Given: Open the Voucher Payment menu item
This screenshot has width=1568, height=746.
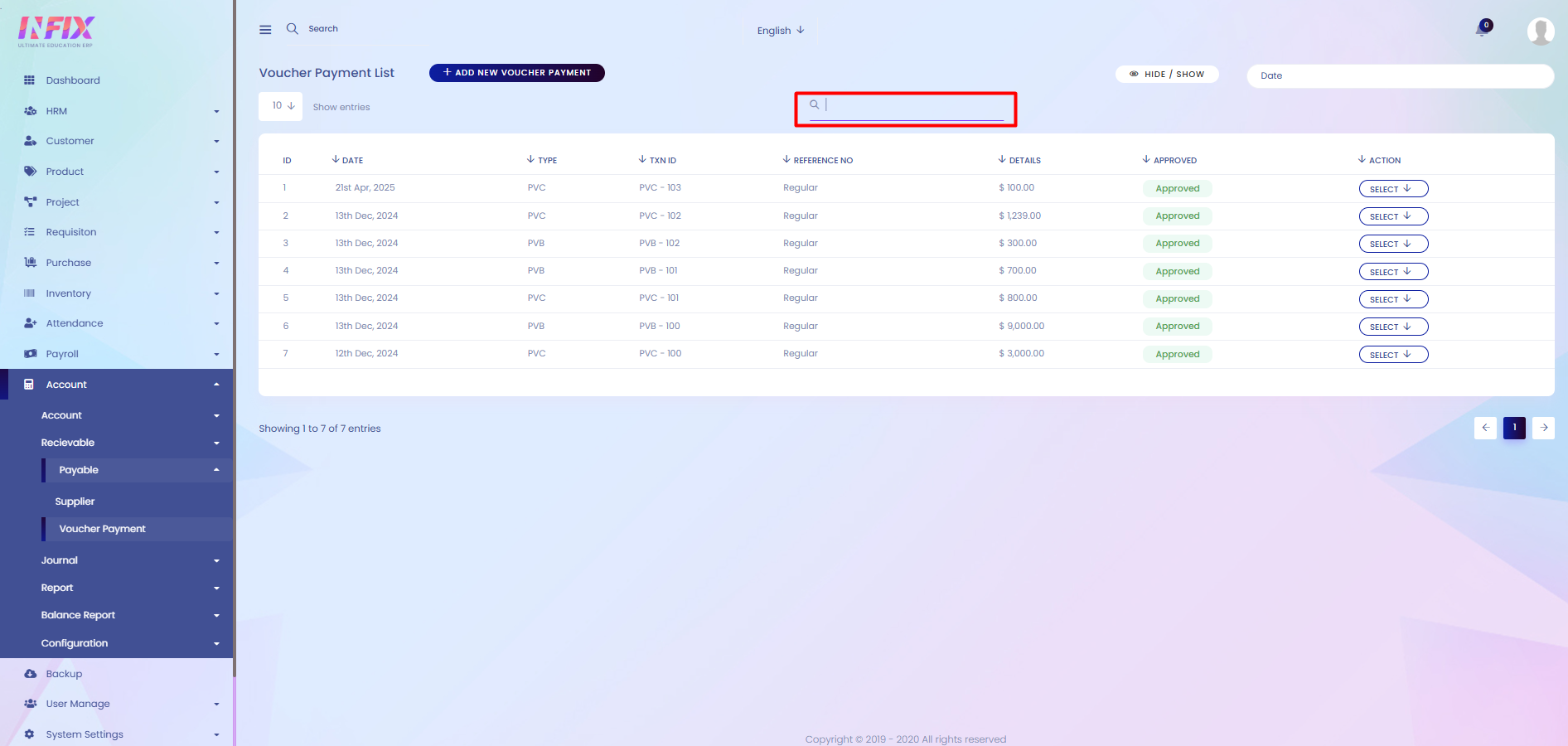Looking at the screenshot, I should 102,529.
